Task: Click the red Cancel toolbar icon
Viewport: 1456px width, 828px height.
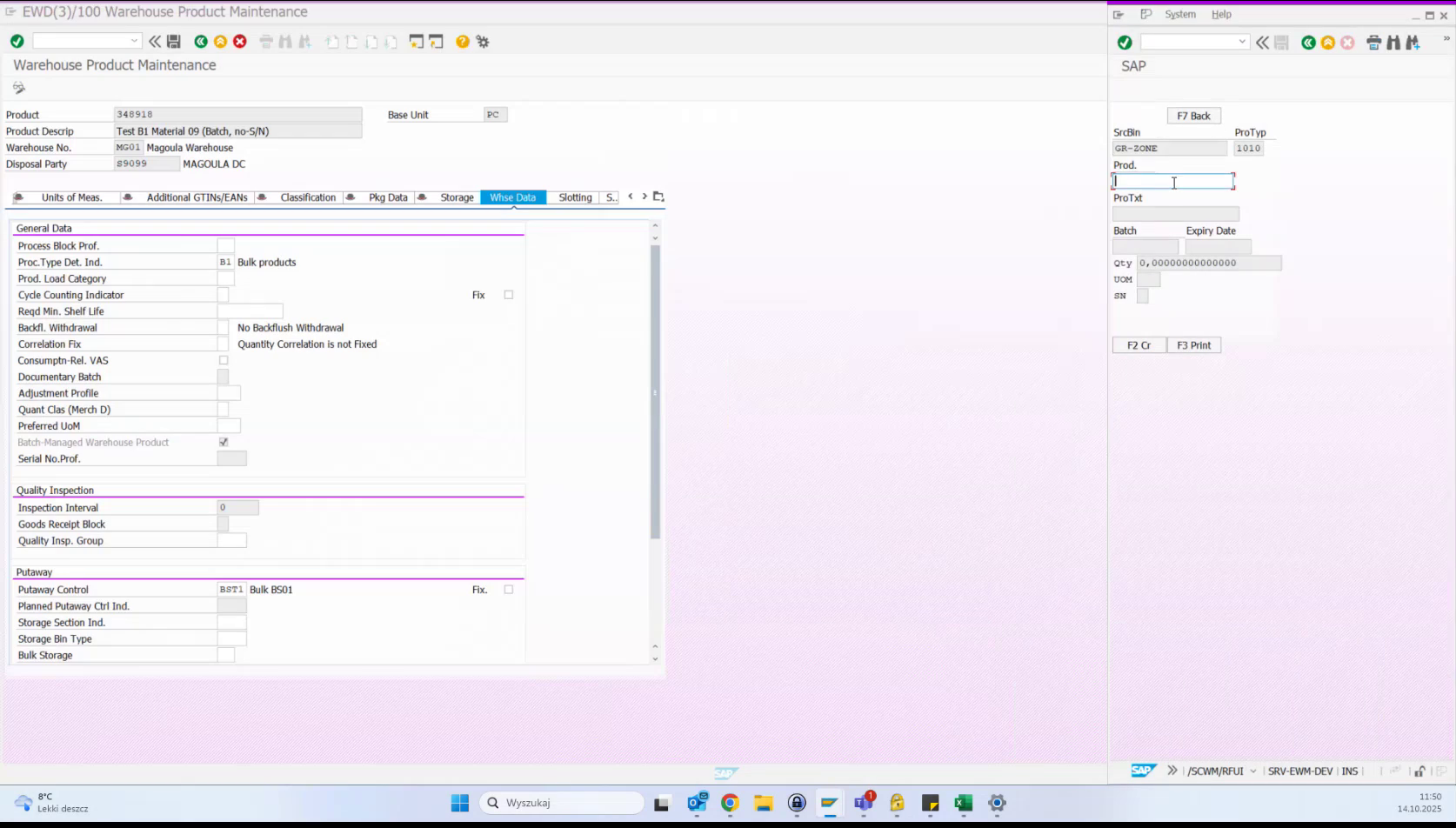Action: pyautogui.click(x=240, y=41)
